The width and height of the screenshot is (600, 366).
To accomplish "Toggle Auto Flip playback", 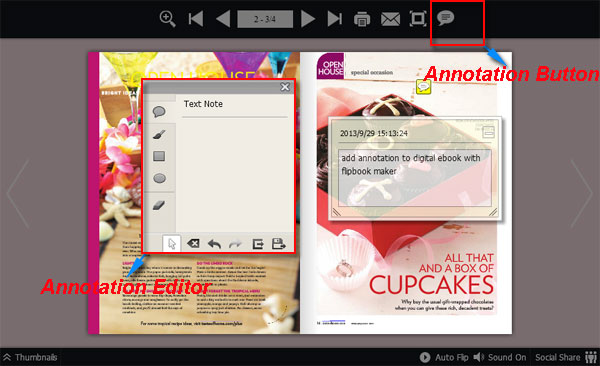I will [444, 357].
